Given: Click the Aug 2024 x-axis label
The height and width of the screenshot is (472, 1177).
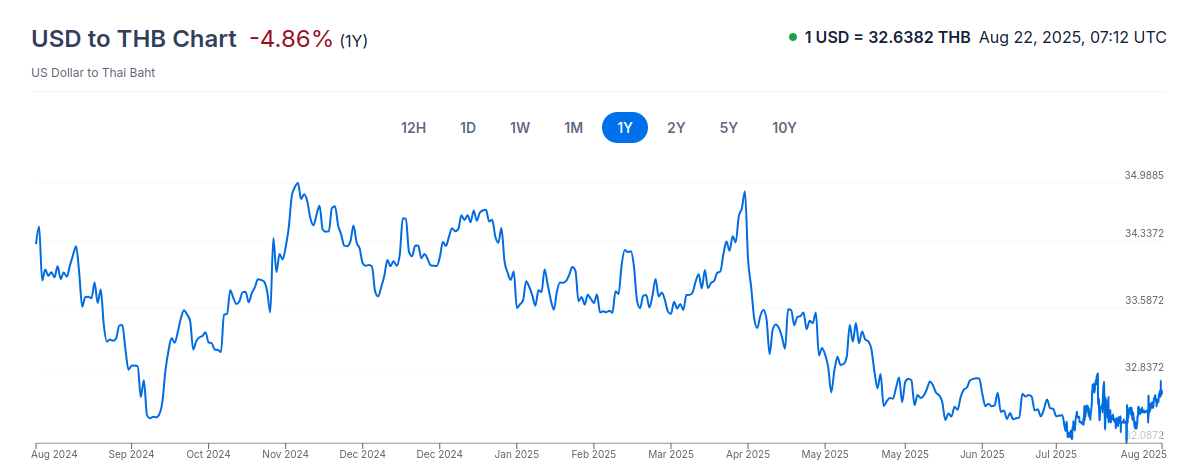Looking at the screenshot, I should [56, 455].
